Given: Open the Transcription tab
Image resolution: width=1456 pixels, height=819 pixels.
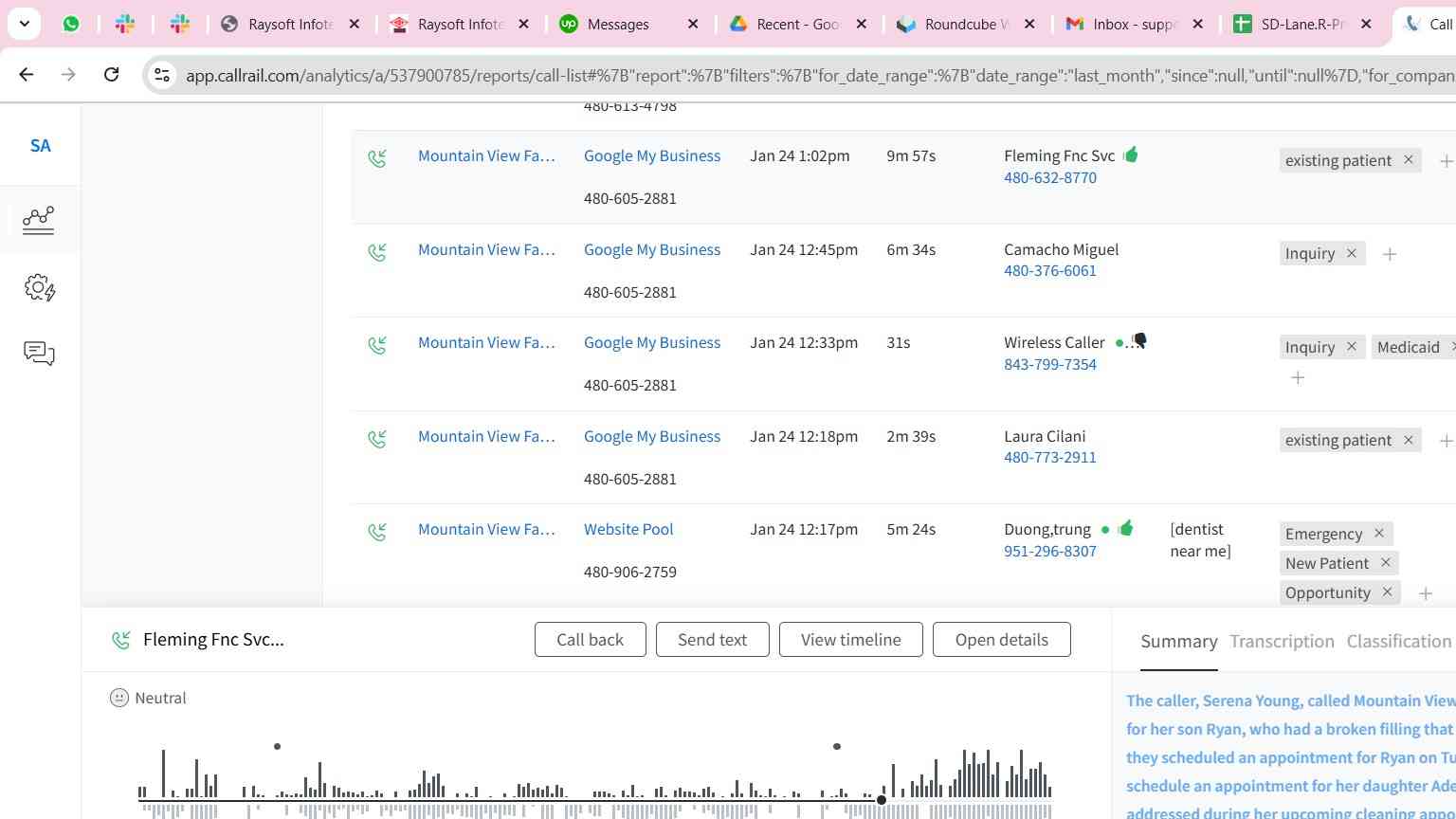Looking at the screenshot, I should pos(1282,642).
